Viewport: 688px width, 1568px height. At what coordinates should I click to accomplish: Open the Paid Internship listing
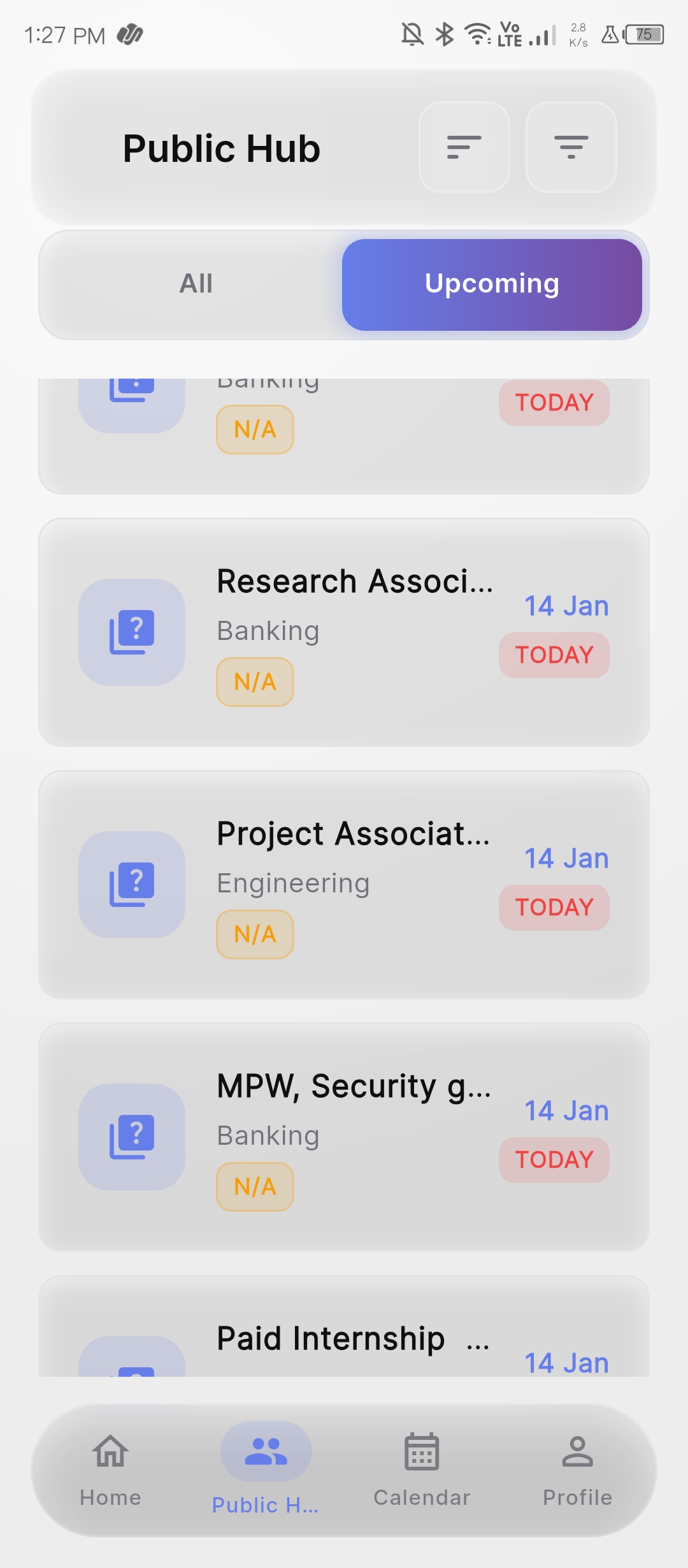point(331,1337)
